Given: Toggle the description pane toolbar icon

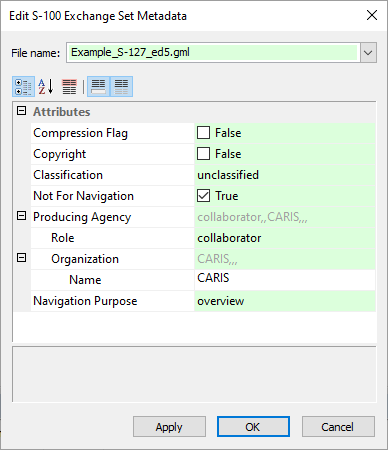Looking at the screenshot, I should (99, 87).
